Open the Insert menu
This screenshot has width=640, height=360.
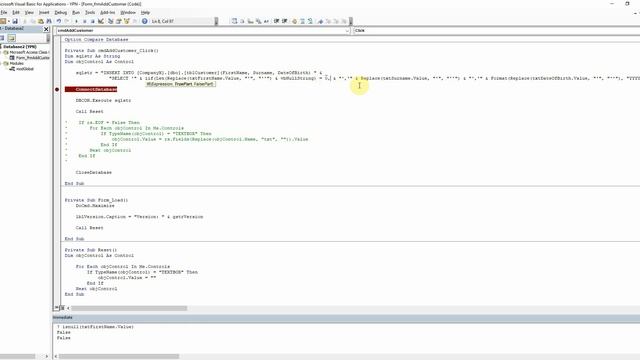44,13
